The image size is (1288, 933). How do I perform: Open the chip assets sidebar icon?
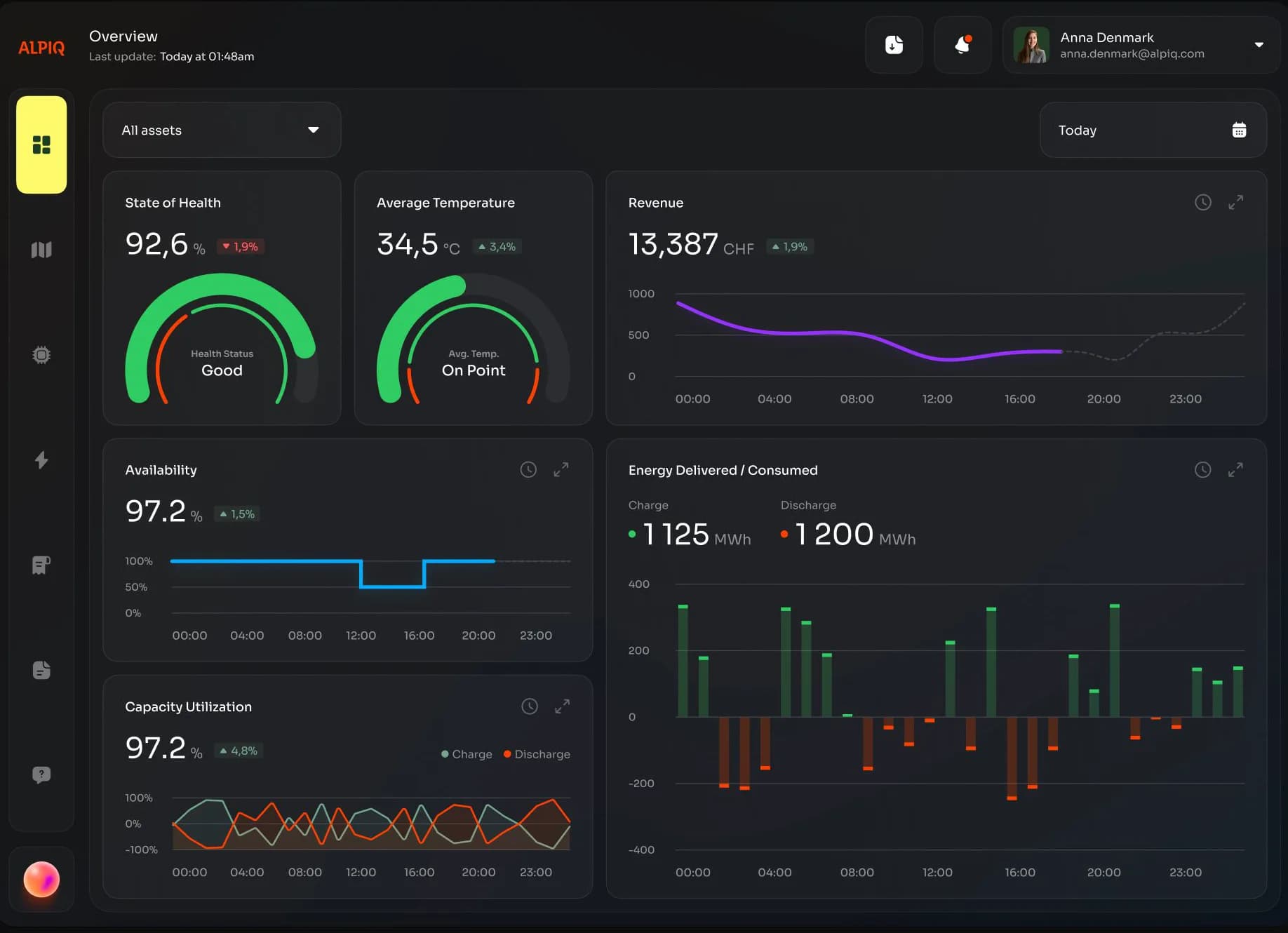pos(41,355)
